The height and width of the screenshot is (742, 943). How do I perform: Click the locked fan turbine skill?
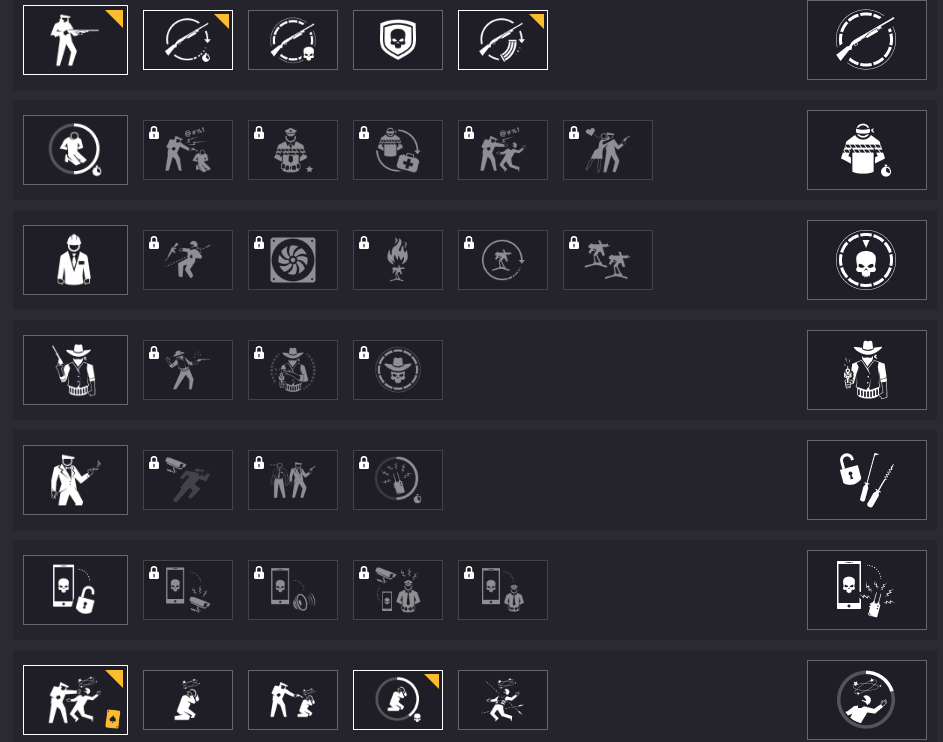click(293, 260)
